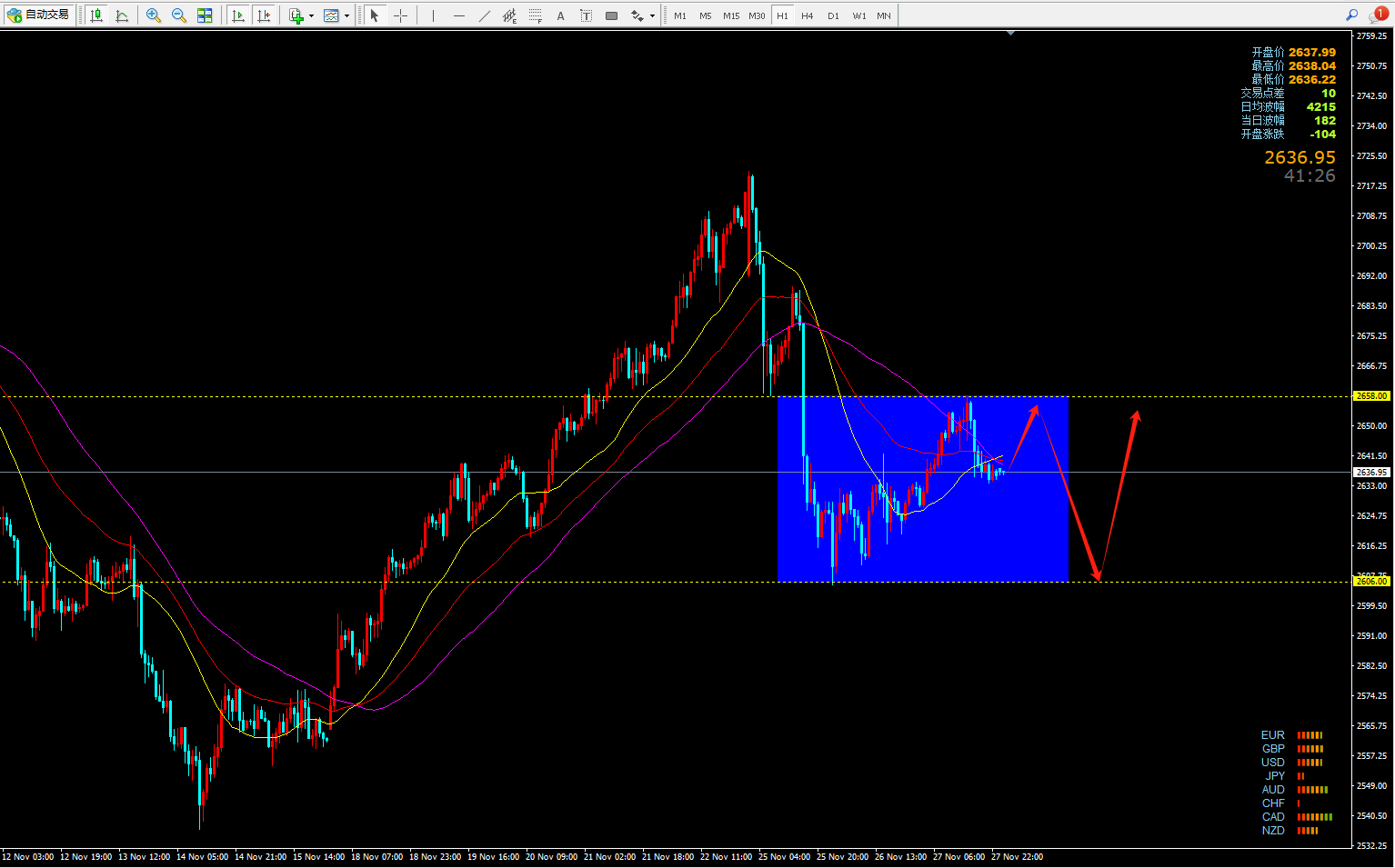Click the 25 Nov 04:00 time axis label
Screen dimensions: 1395x868
point(784,857)
